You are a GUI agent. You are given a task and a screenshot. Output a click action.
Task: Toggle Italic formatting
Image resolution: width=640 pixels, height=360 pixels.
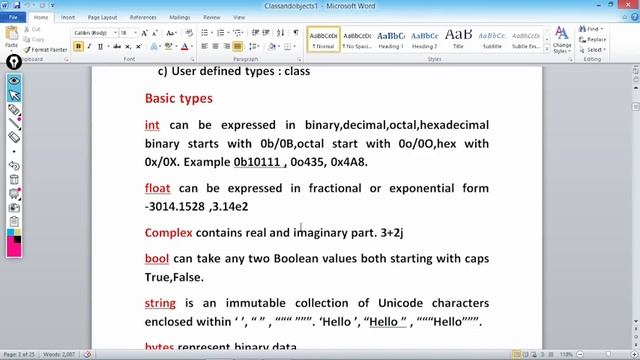(x=89, y=47)
